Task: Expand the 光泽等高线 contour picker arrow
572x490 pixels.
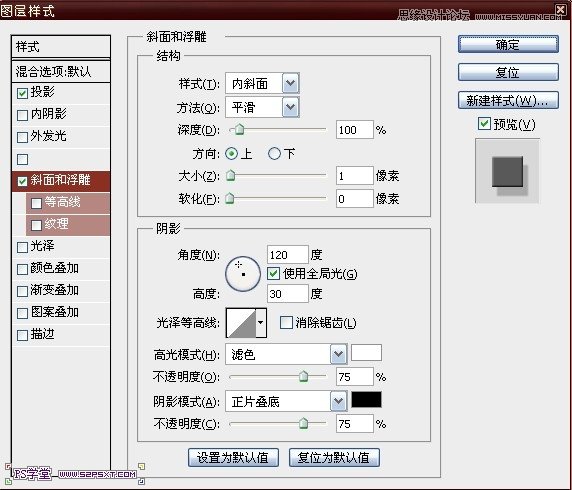Action: [260, 323]
